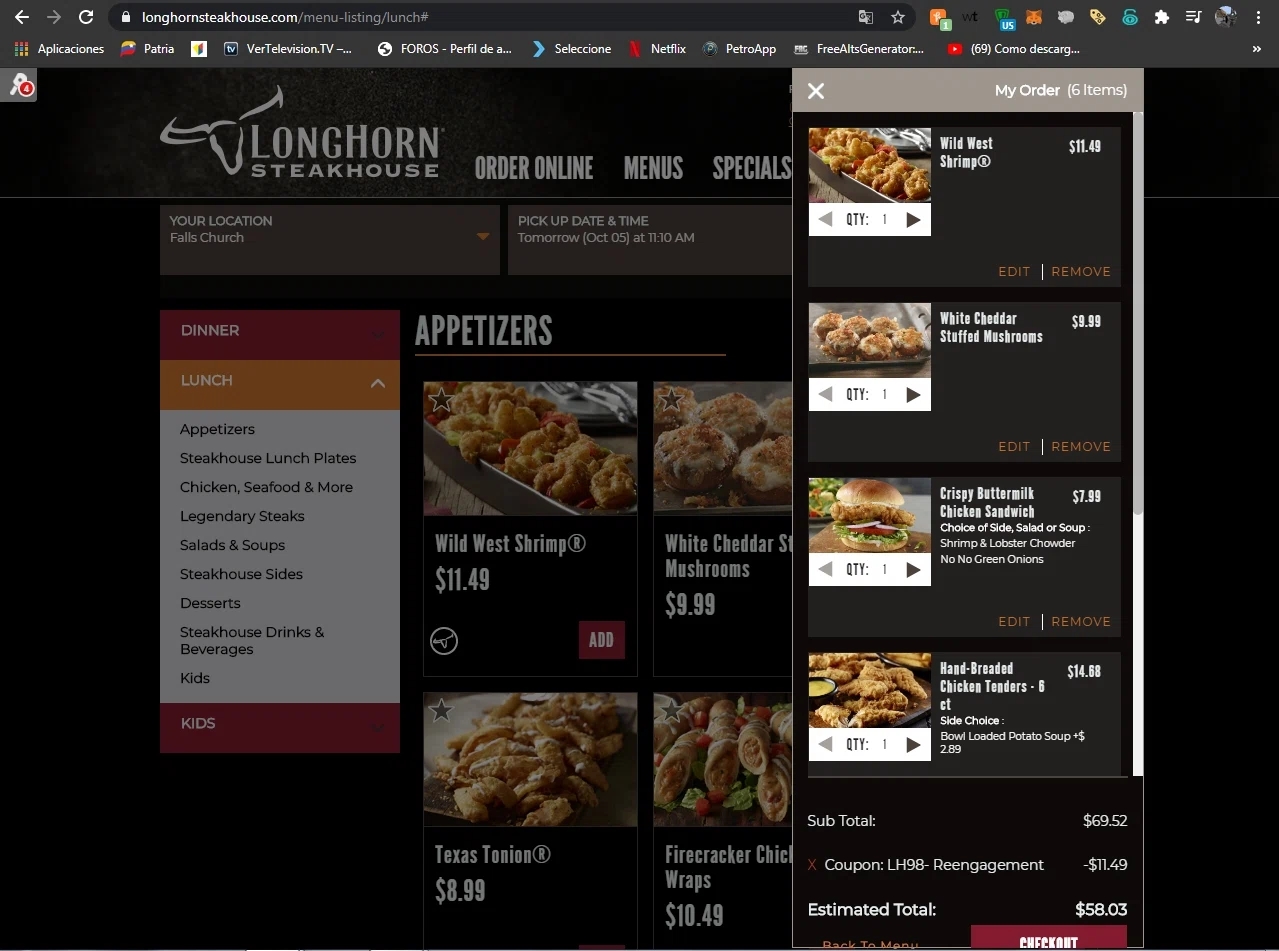Favorite the White Cheddar Stuffed Mushrooms item
This screenshot has height=951, width=1279.
click(x=671, y=400)
